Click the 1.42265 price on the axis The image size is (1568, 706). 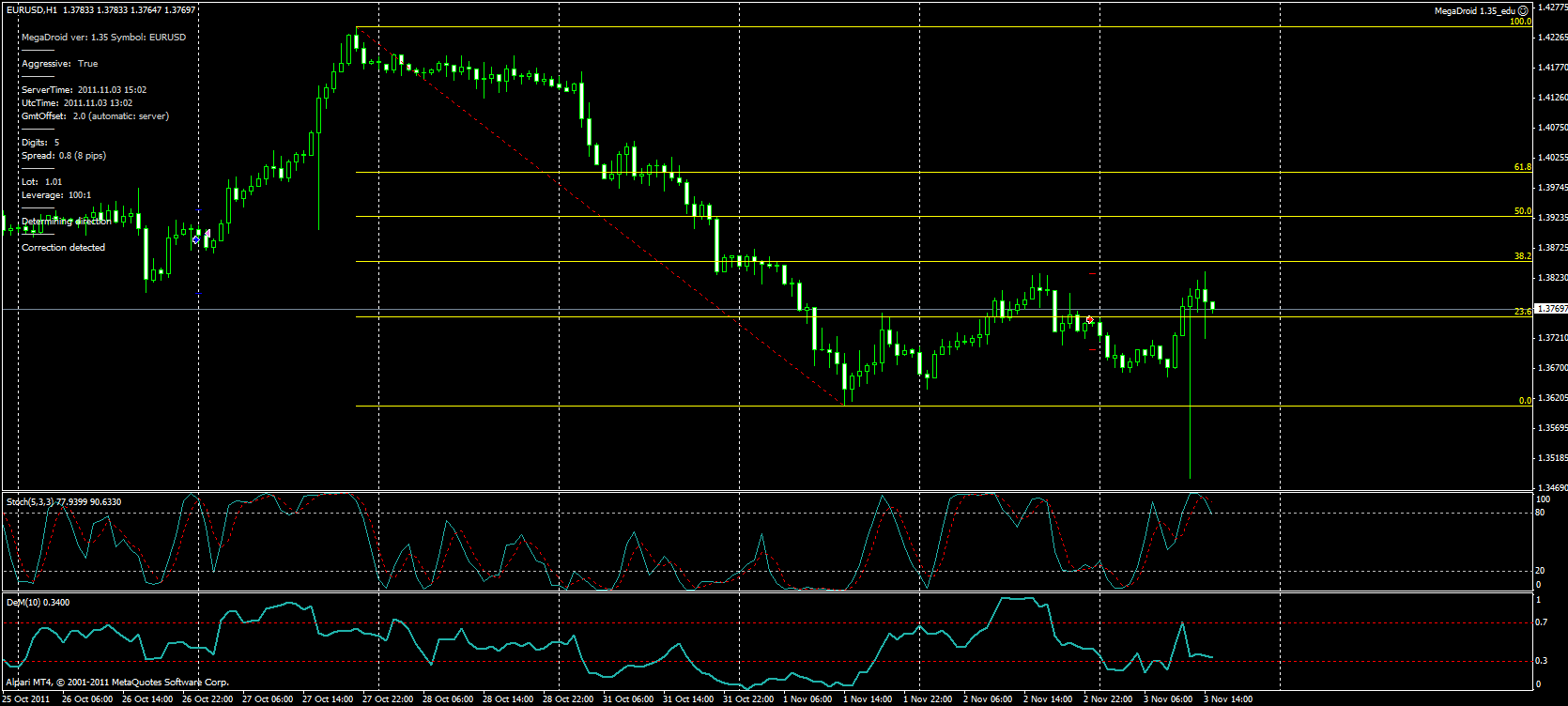coord(1552,38)
